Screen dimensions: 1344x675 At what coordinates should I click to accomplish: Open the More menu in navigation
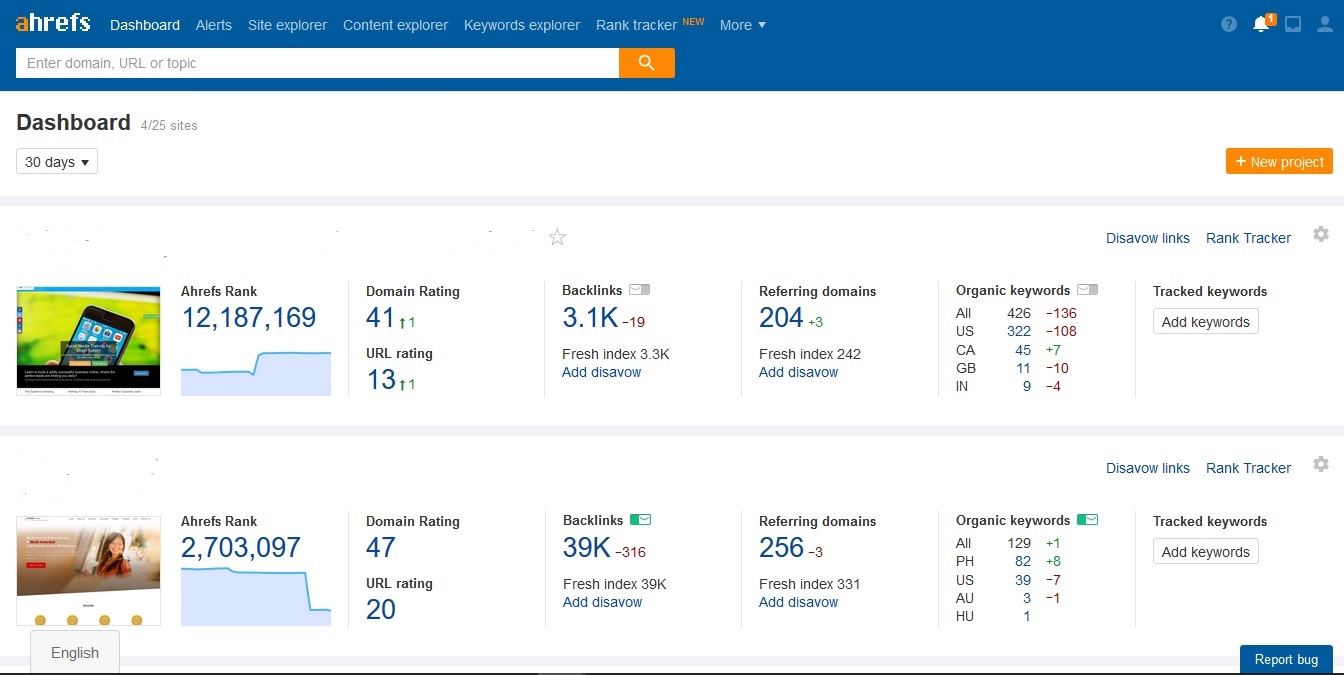click(742, 25)
